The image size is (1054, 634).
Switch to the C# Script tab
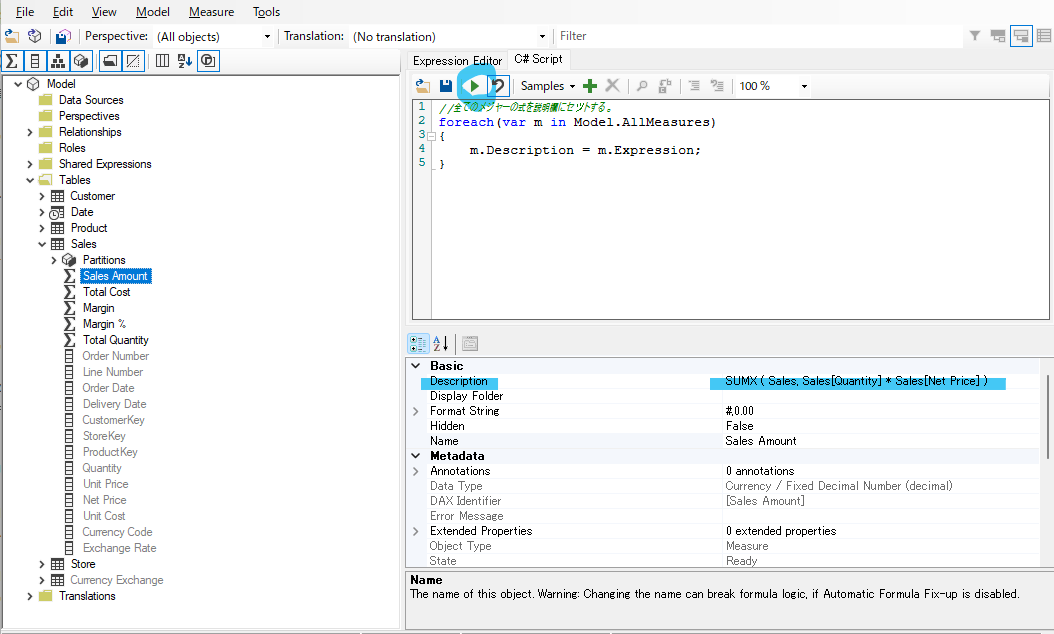click(x=538, y=59)
